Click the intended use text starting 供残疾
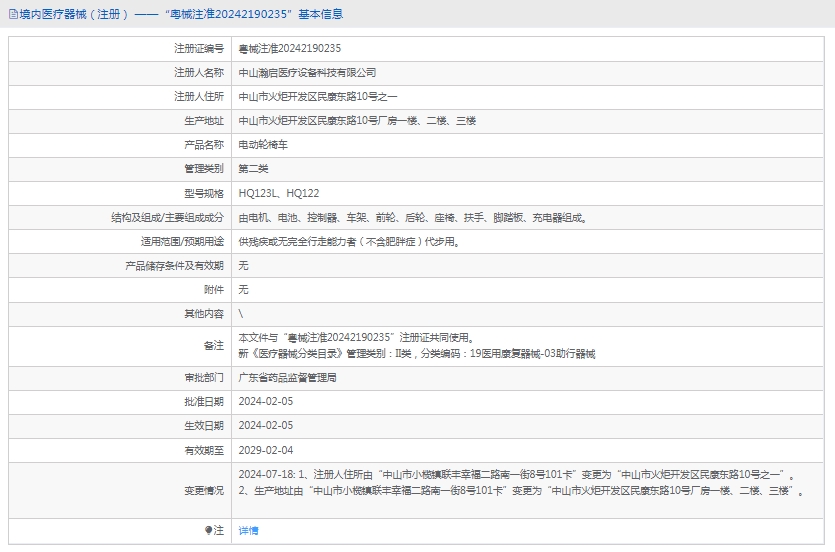The height and width of the screenshot is (552, 835). (x=350, y=241)
